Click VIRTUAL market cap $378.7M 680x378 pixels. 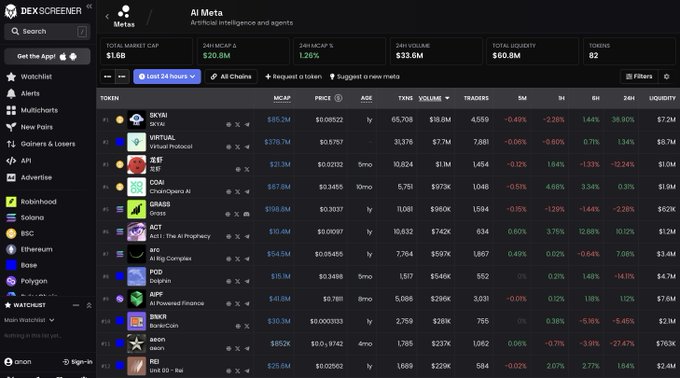point(278,142)
